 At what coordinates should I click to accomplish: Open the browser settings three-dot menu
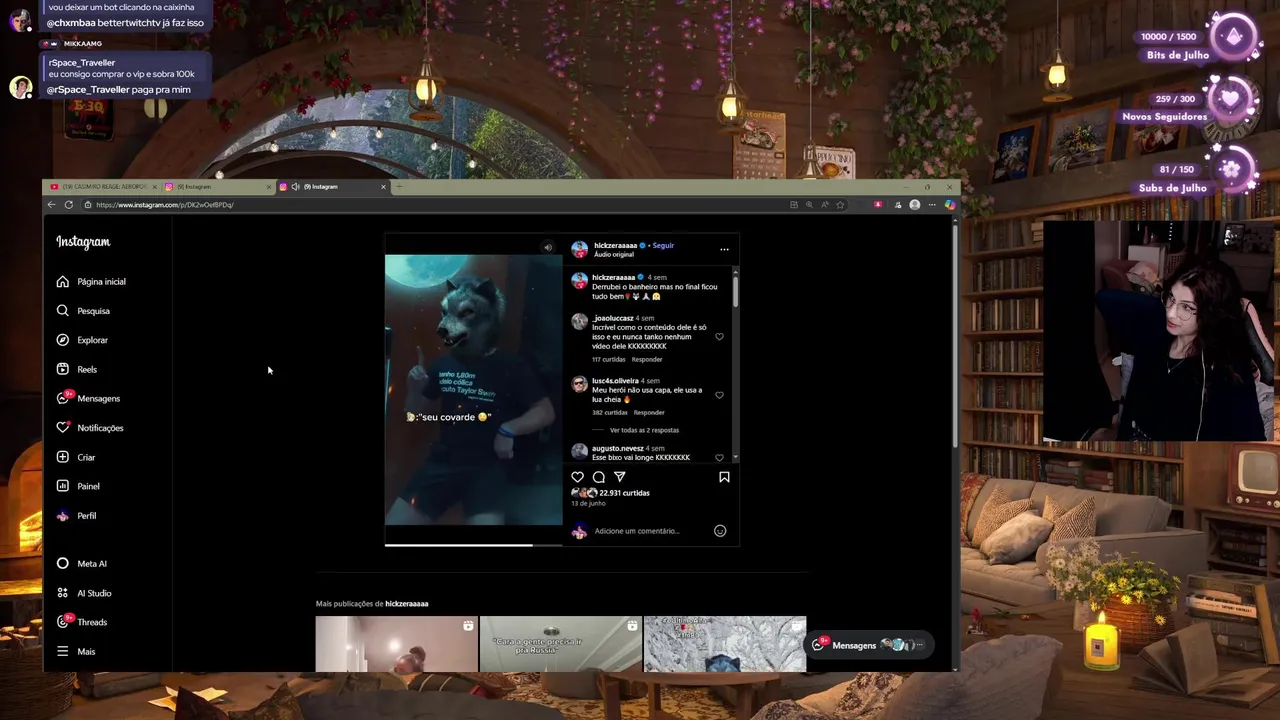pos(932,205)
